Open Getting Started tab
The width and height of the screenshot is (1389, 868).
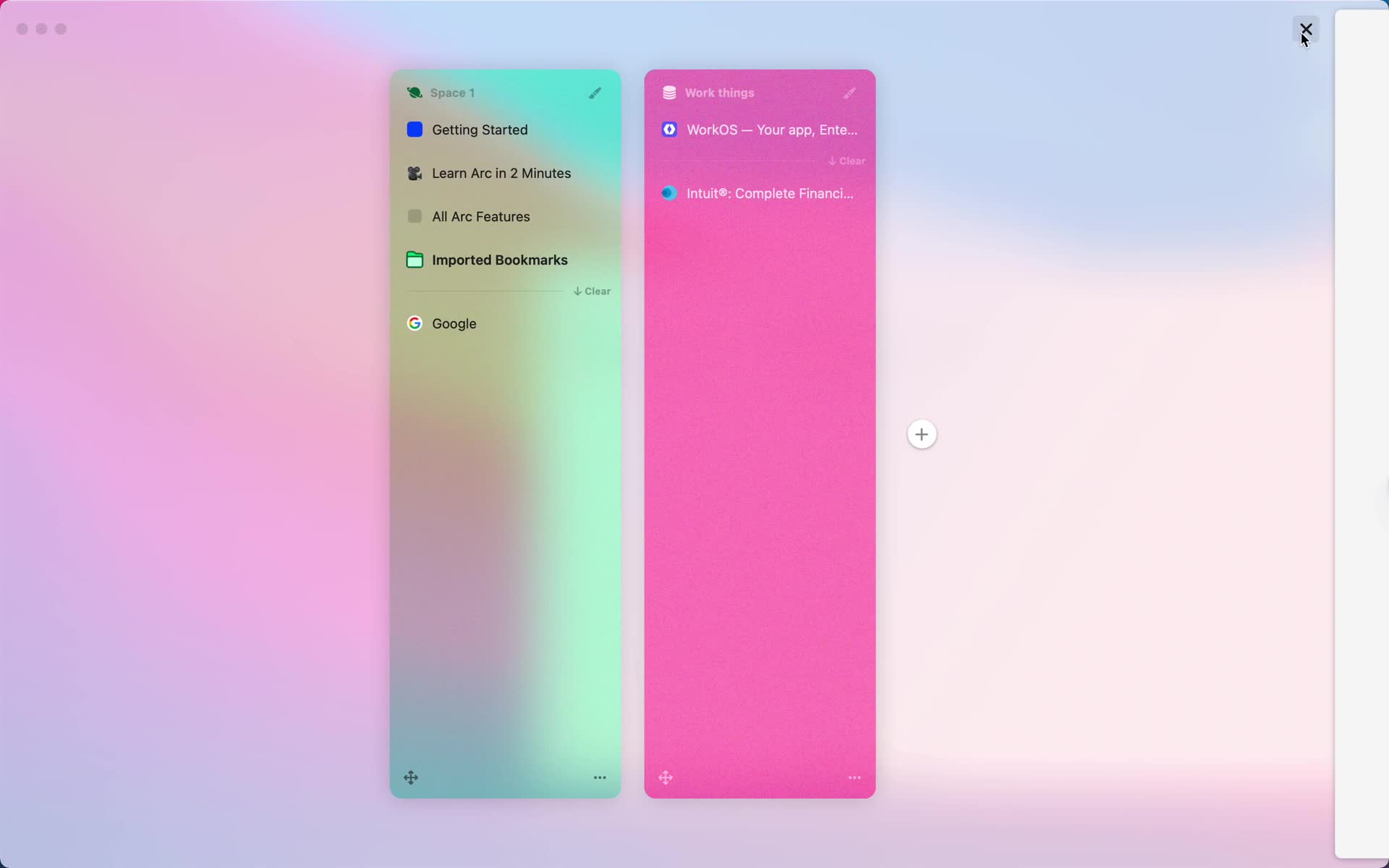click(x=478, y=128)
